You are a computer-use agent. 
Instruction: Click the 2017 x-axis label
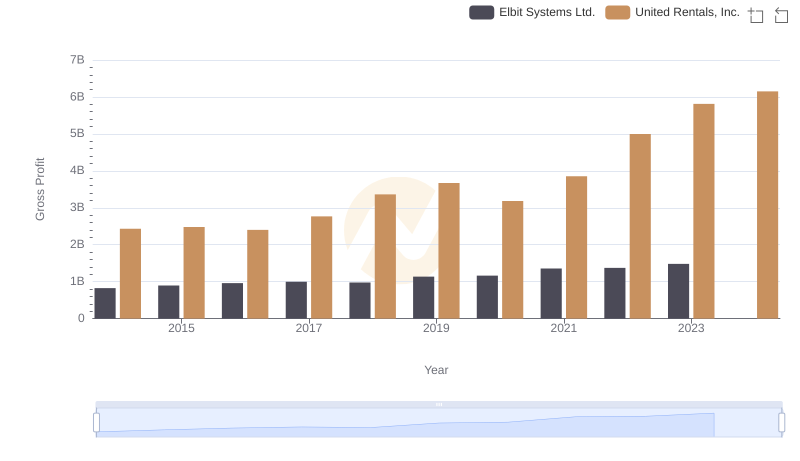309,328
